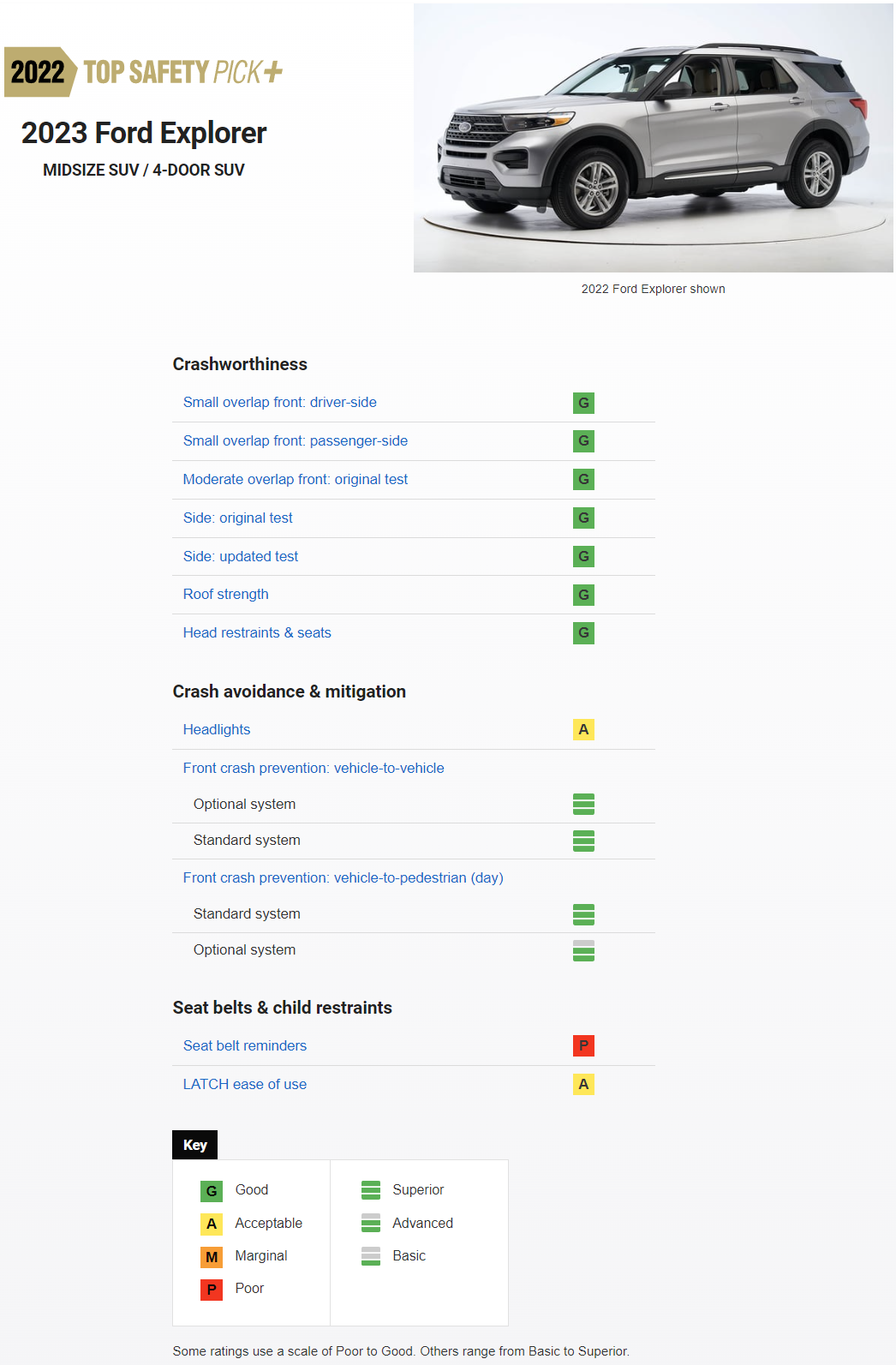896x1365 pixels.
Task: Click the Poor label in key
Action: pyautogui.click(x=249, y=1289)
